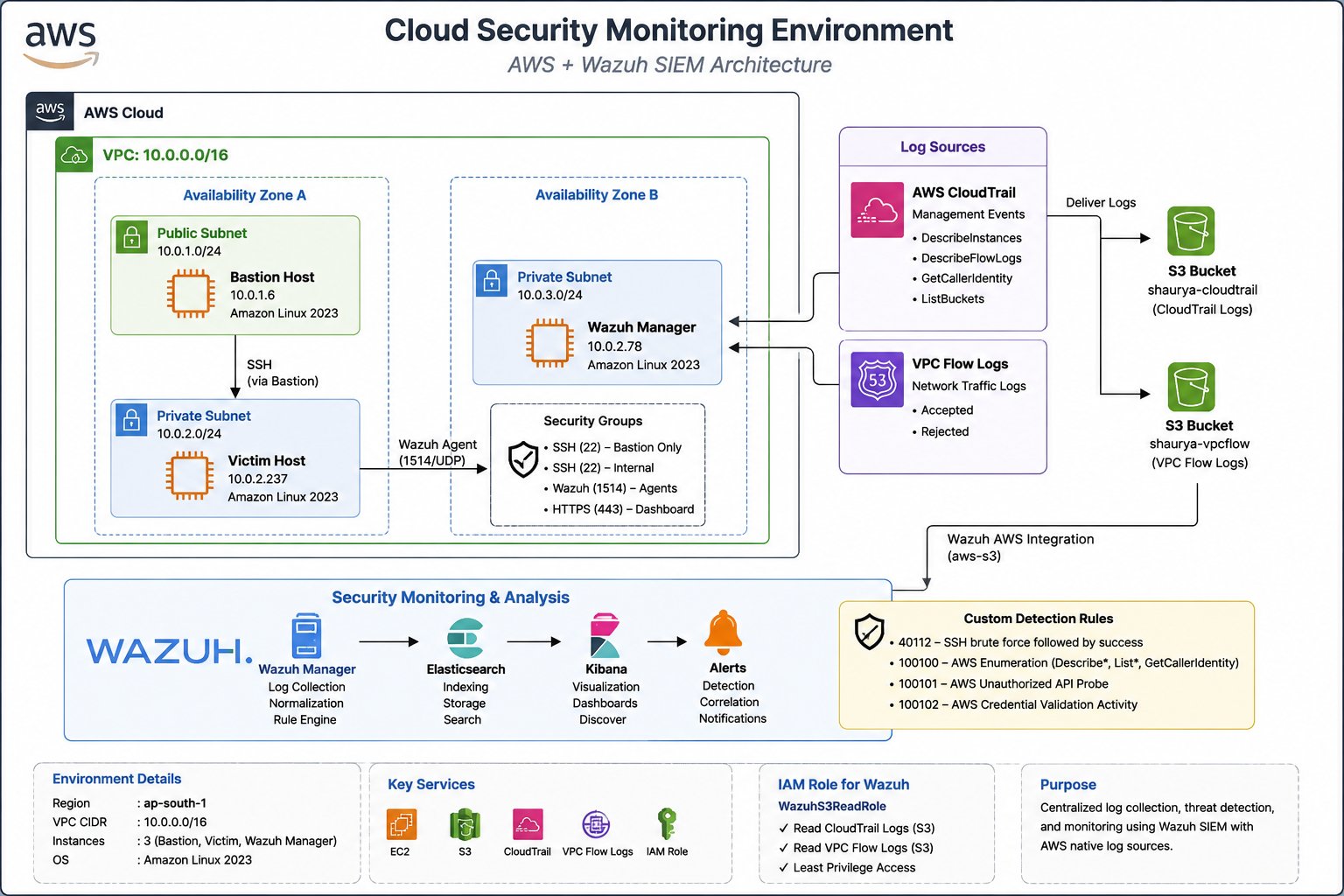The image size is (1344, 896).
Task: Select the "Availability Zone B" heading
Action: click(597, 195)
